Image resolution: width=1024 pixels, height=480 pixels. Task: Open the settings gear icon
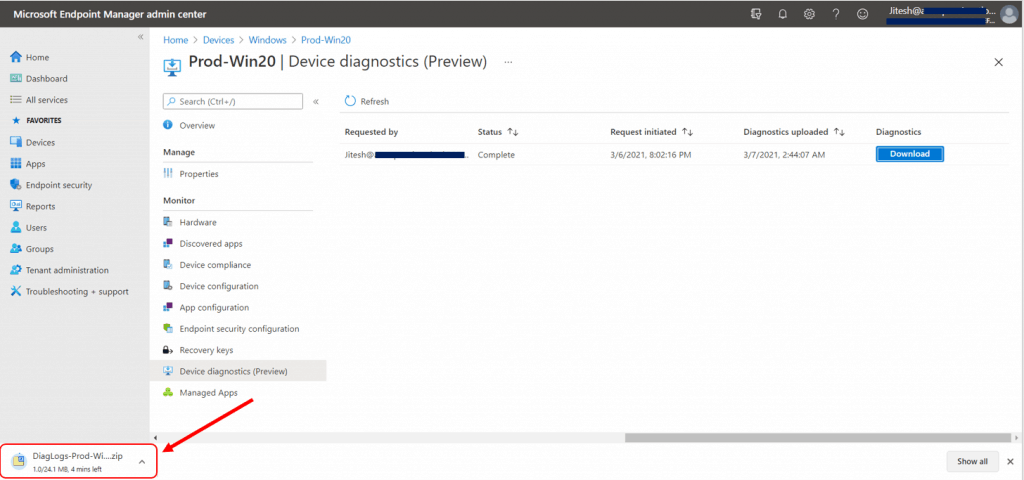click(x=809, y=14)
